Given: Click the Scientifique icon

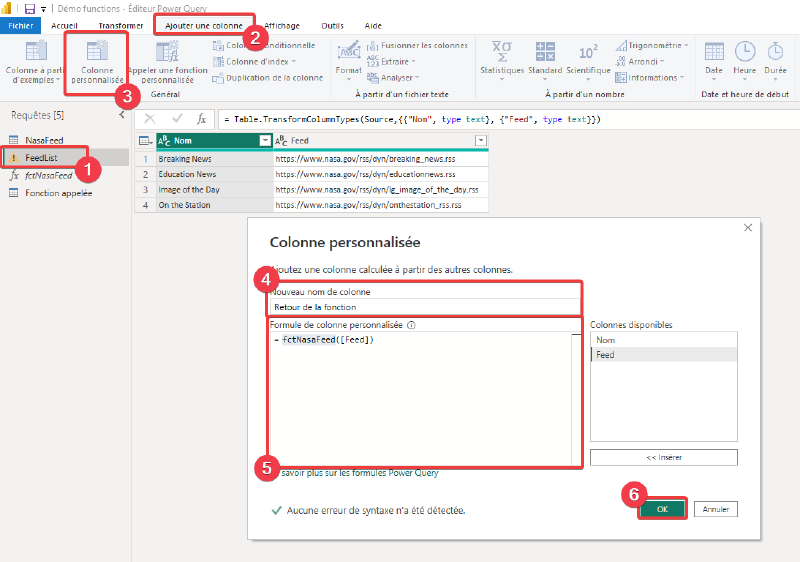Looking at the screenshot, I should click(588, 52).
